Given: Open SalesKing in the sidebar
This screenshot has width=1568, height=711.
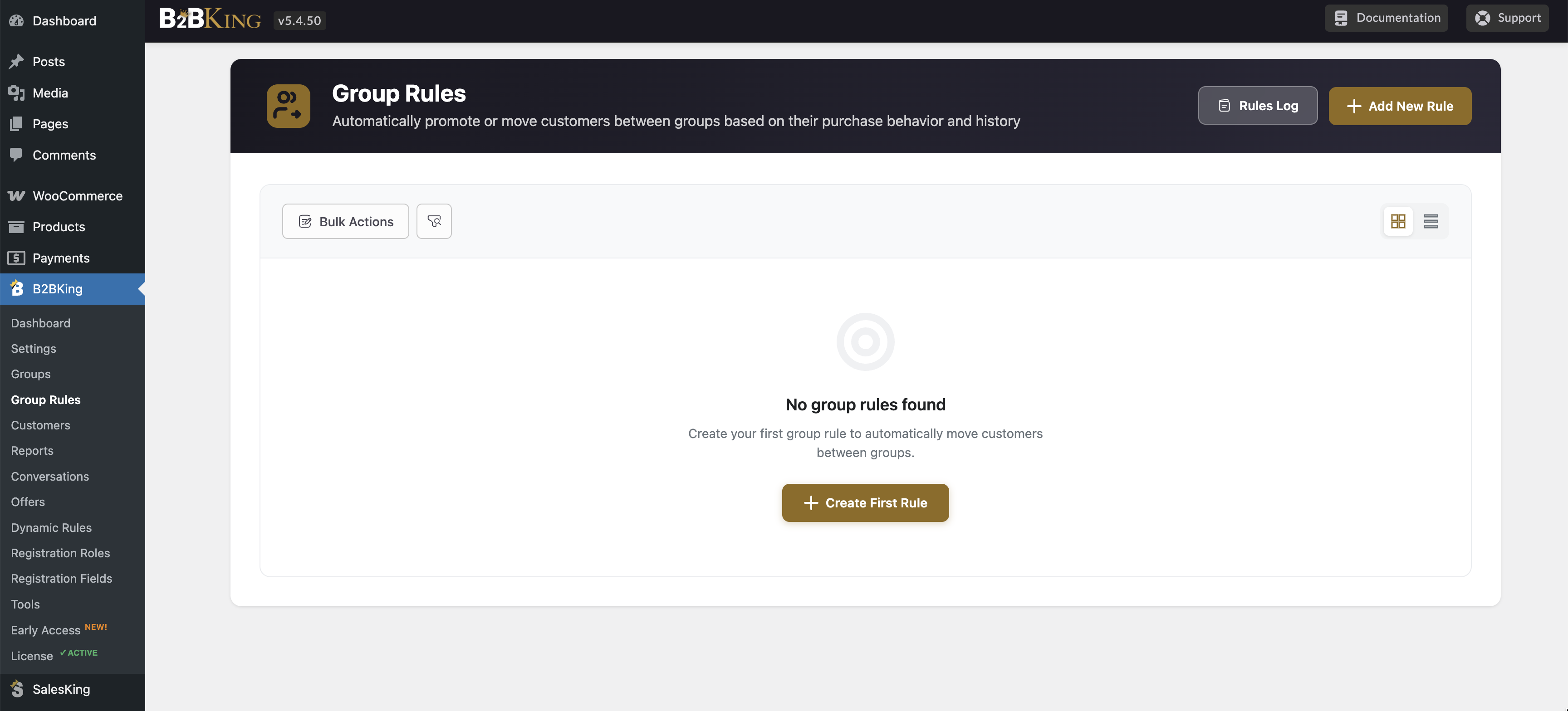Looking at the screenshot, I should tap(61, 689).
